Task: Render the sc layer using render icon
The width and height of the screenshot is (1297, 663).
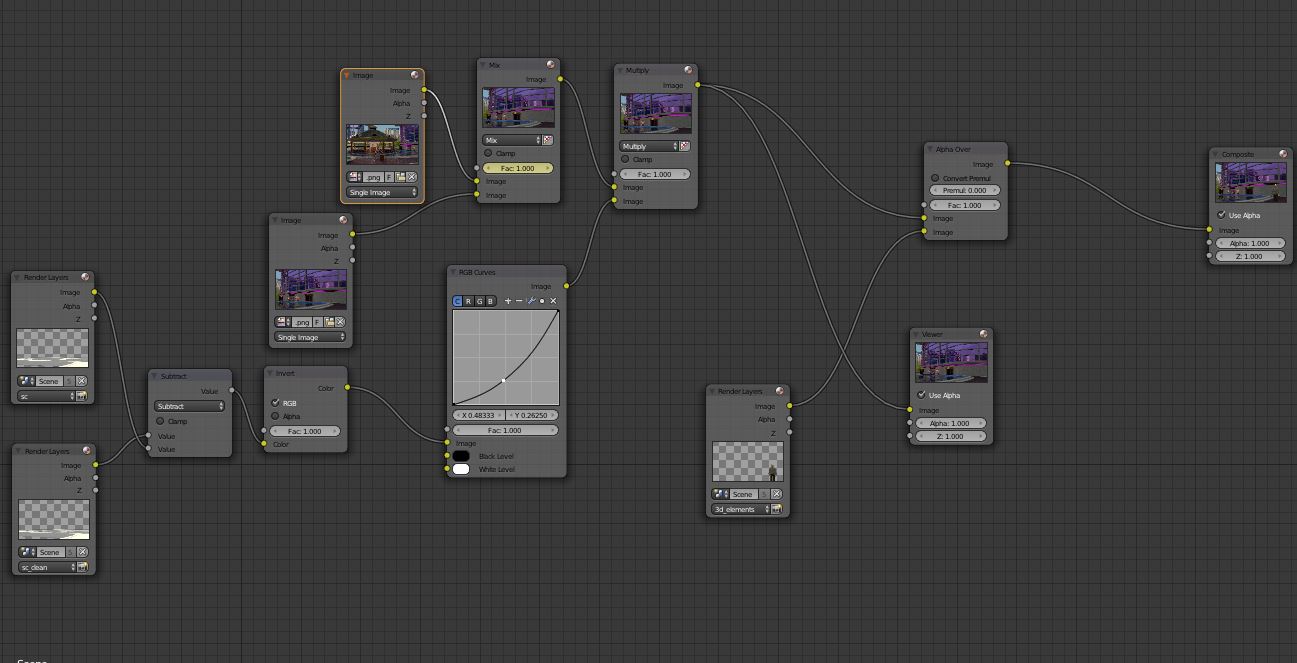Action: [82, 396]
